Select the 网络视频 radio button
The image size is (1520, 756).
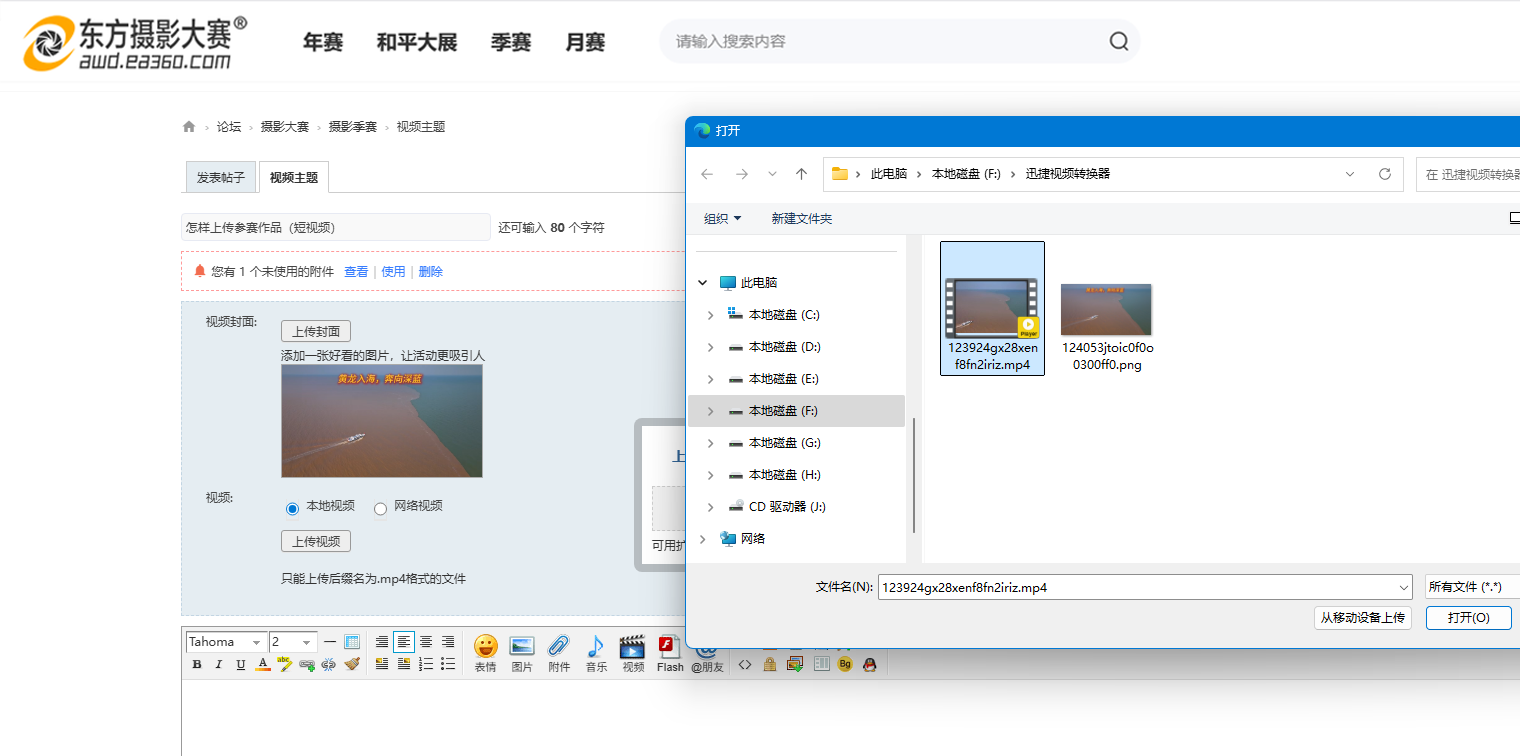380,508
